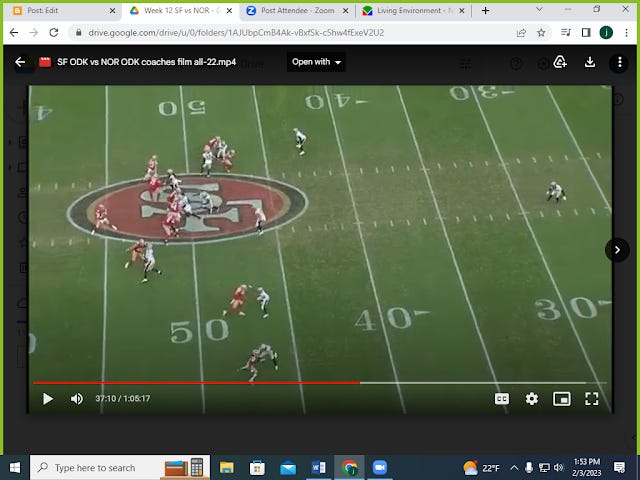Click Chrome icon in taskbar
The height and width of the screenshot is (480, 640).
[x=349, y=468]
